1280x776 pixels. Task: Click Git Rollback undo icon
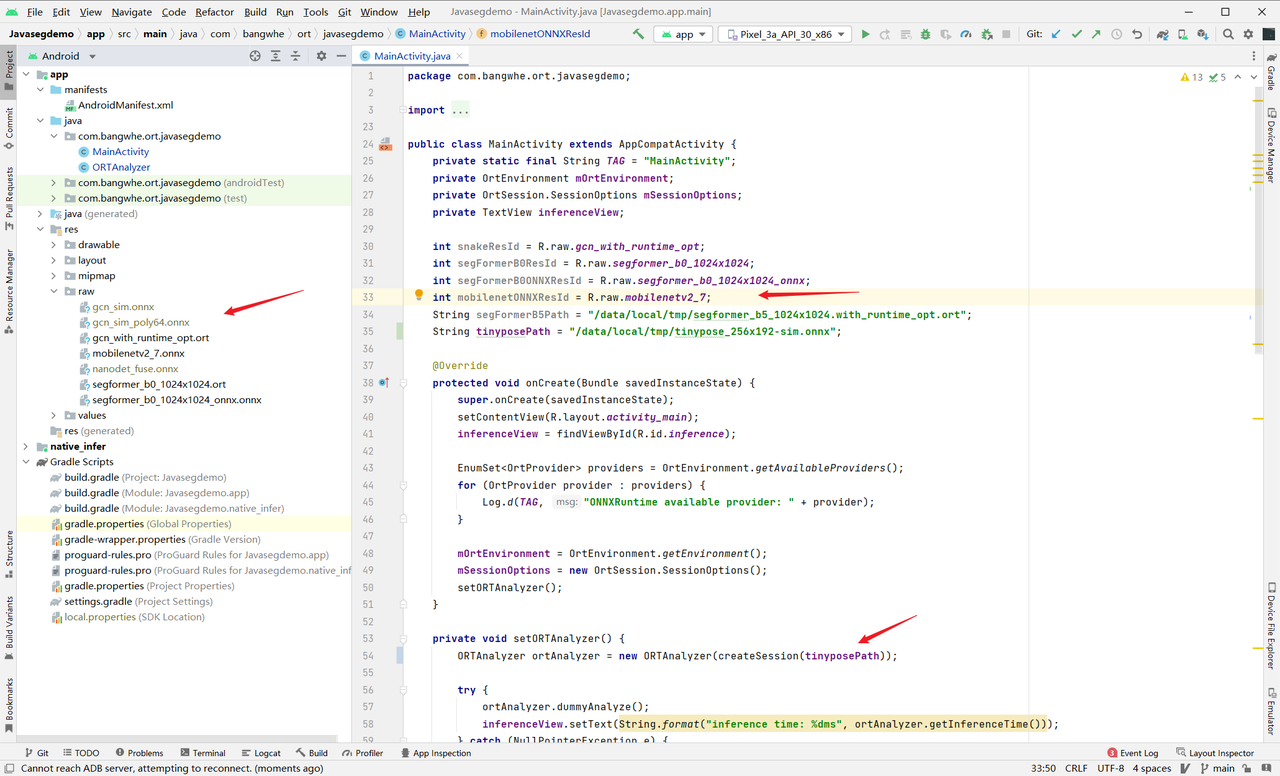[x=1136, y=34]
